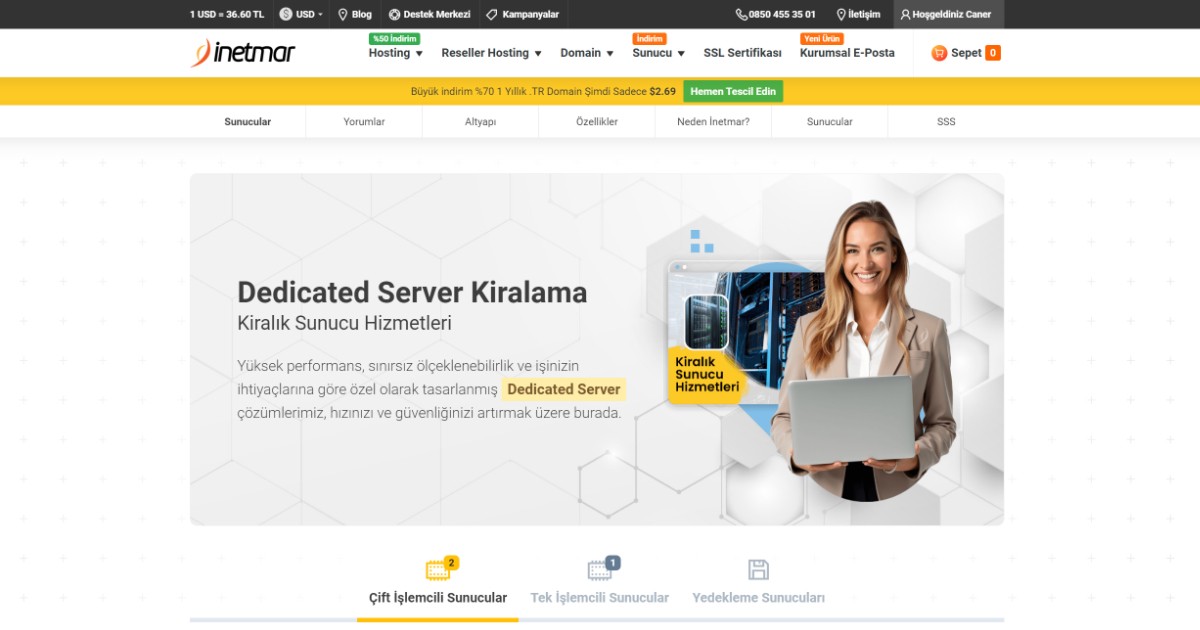Select Sunucular between Neden İnetmar? and SSS
This screenshot has height=630, width=1200.
point(830,122)
